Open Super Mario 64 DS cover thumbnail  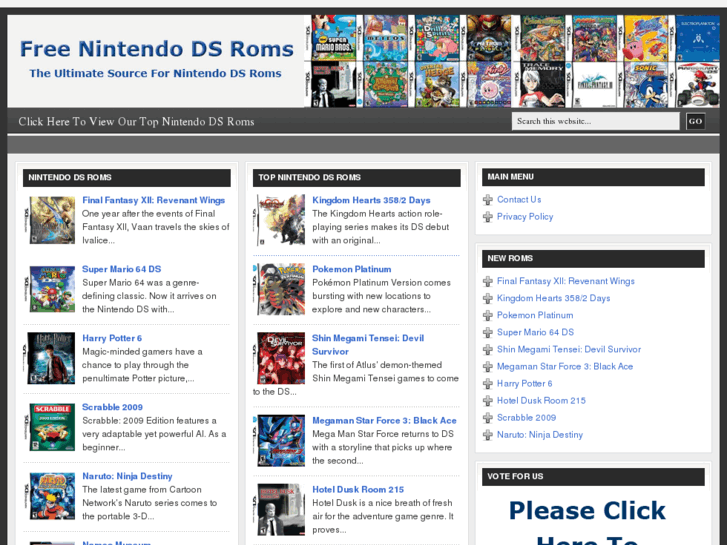(x=50, y=289)
